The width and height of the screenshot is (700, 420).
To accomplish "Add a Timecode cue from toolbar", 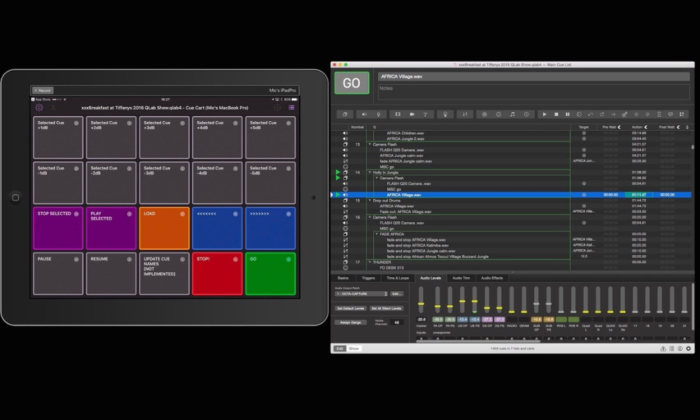I will pyautogui.click(x=526, y=114).
